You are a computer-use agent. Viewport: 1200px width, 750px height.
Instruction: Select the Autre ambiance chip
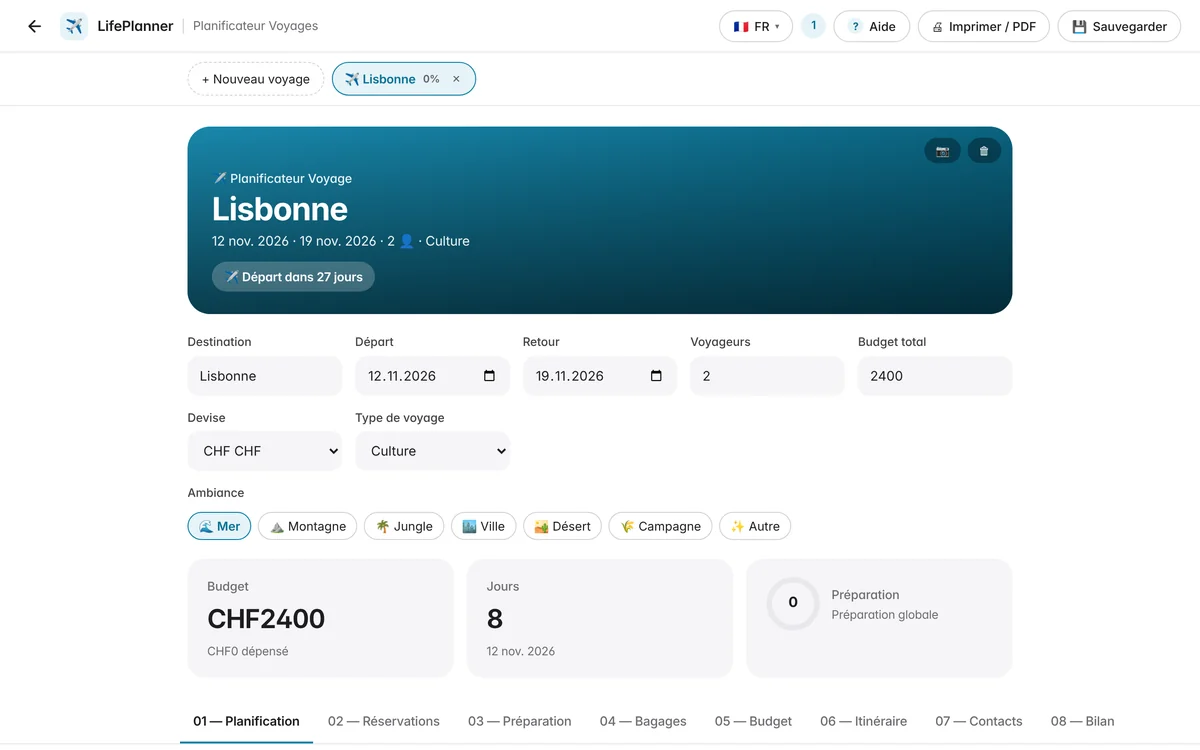tap(755, 526)
